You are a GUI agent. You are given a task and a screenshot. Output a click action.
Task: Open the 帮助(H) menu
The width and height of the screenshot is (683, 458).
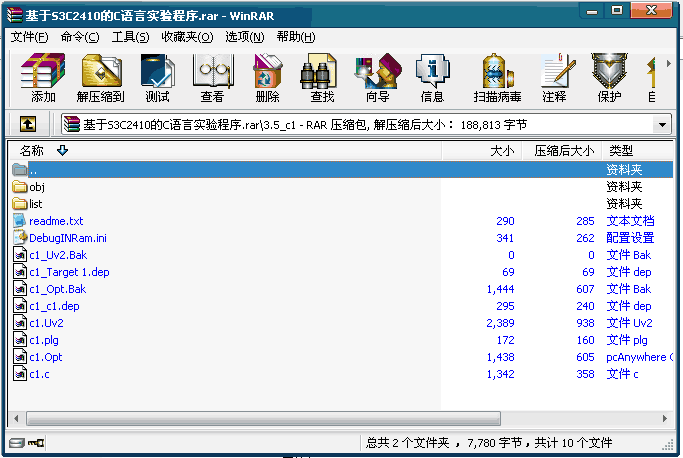296,37
